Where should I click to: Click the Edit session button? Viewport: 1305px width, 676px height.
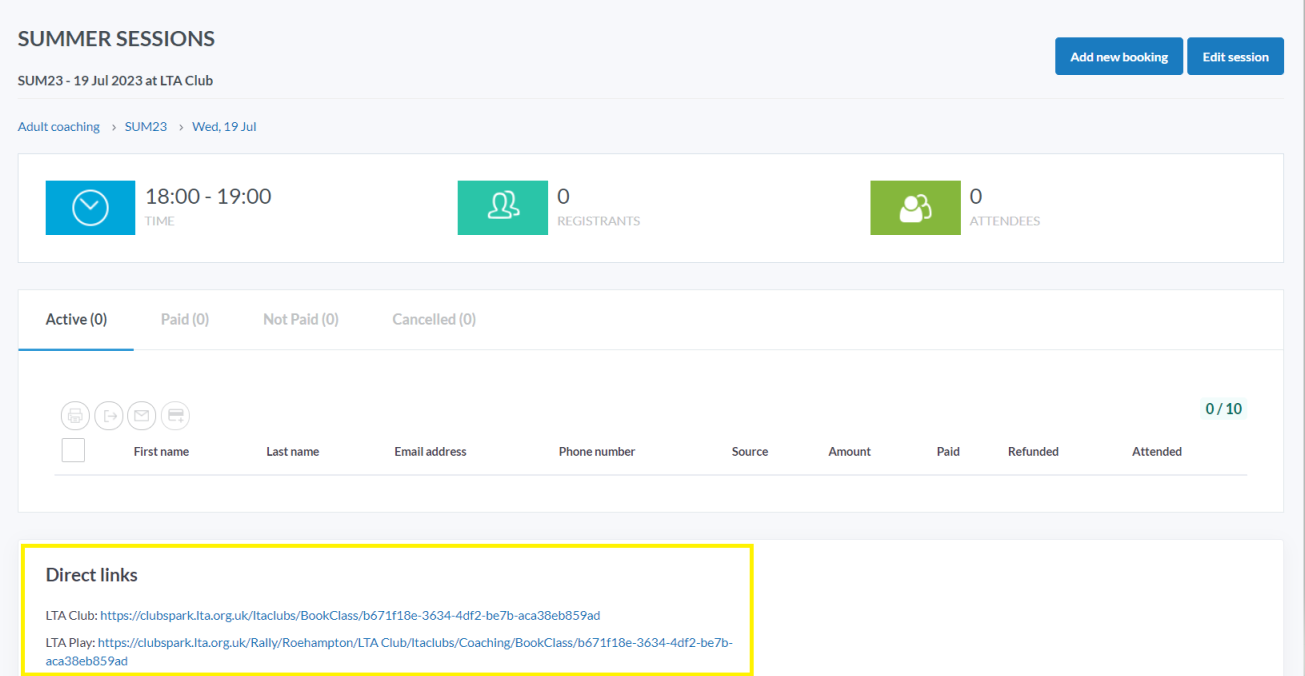1235,57
